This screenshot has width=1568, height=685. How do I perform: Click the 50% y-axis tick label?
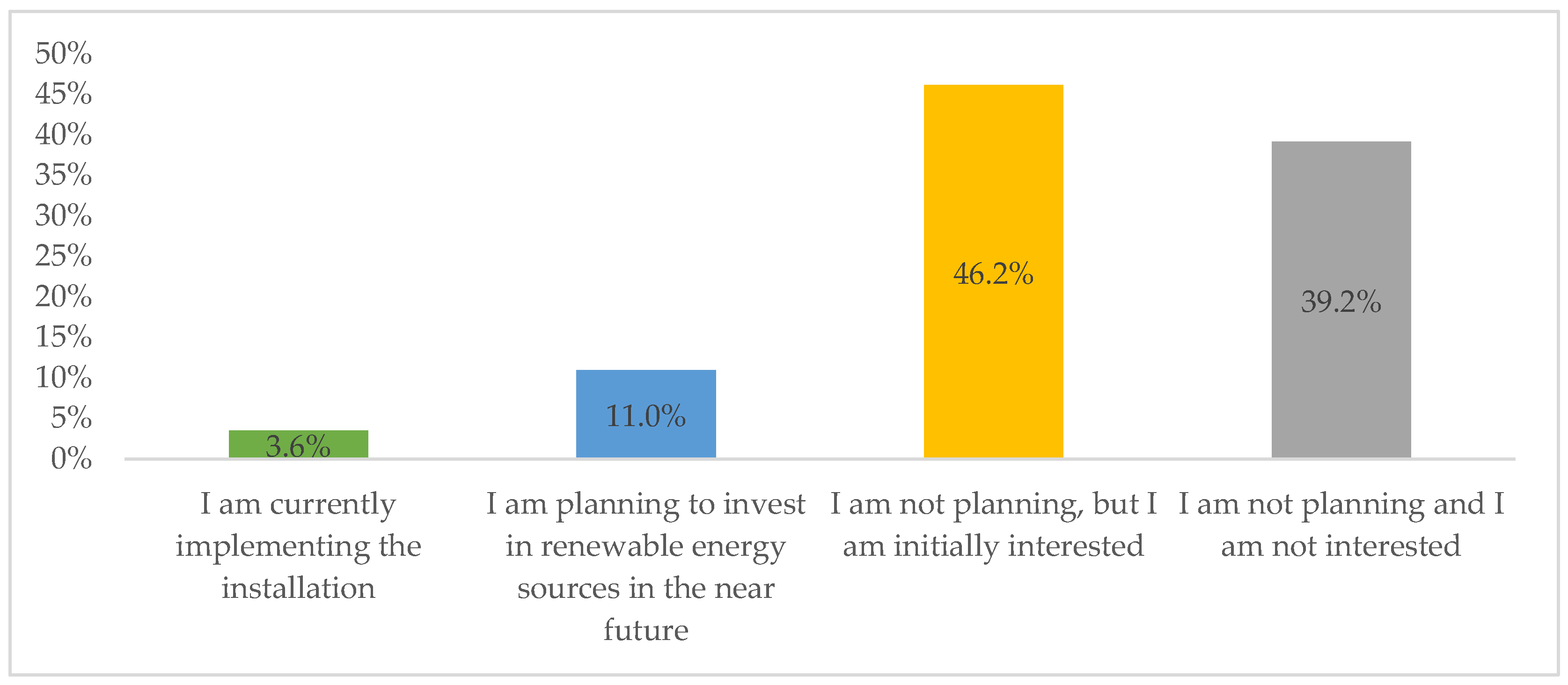click(63, 53)
